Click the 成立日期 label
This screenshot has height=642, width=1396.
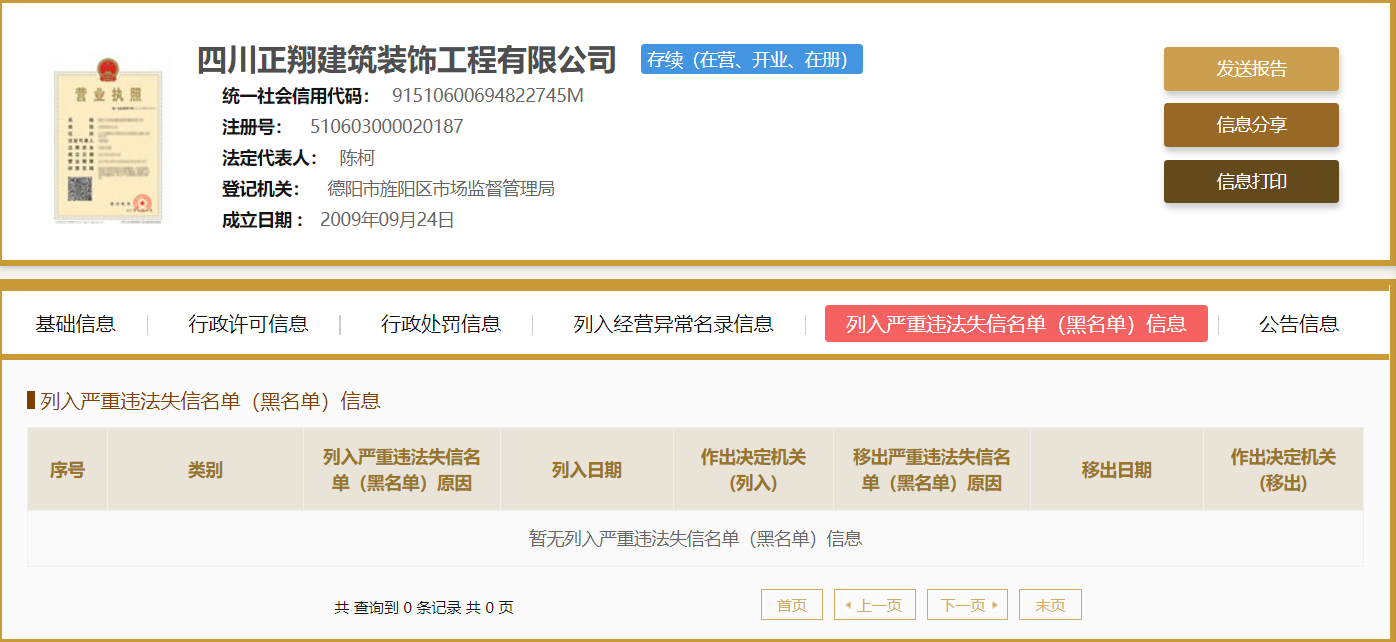point(263,220)
